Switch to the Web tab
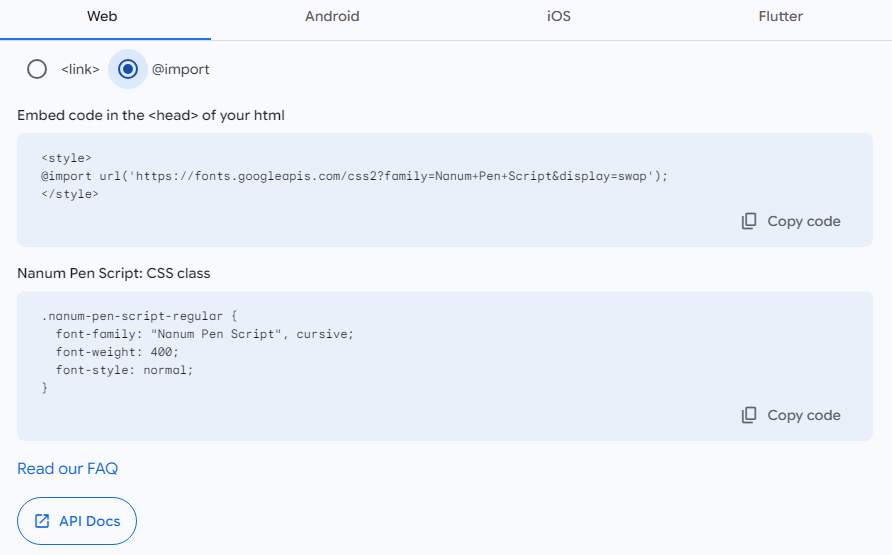 (x=102, y=17)
